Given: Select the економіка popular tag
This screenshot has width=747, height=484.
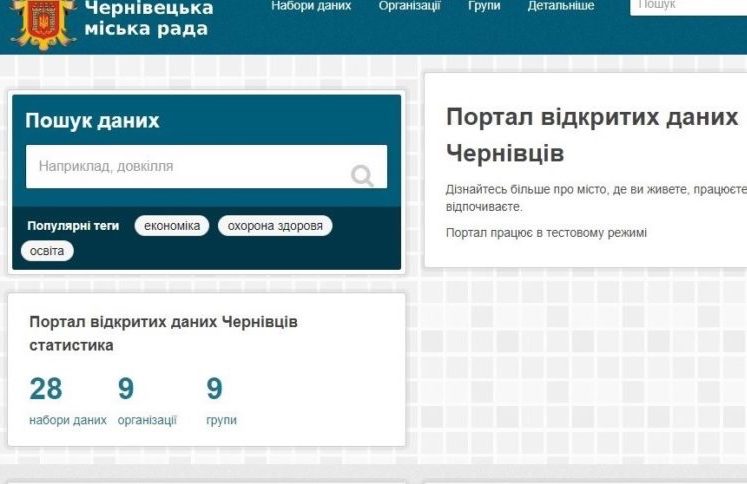Looking at the screenshot, I should pos(171,226).
